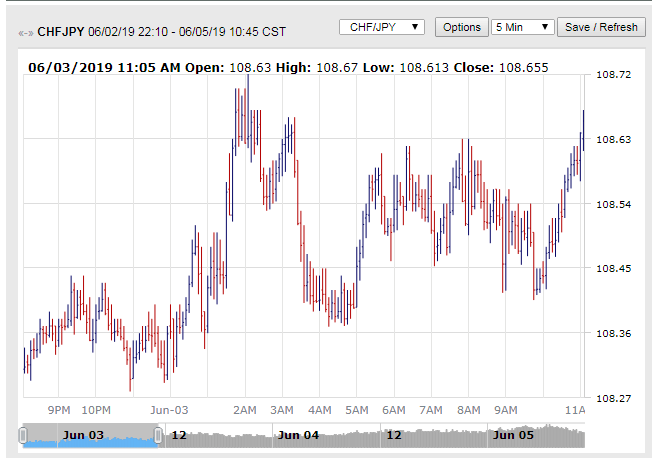Grab the left handle of range navigator
This screenshot has height=458, width=652.
[23, 436]
